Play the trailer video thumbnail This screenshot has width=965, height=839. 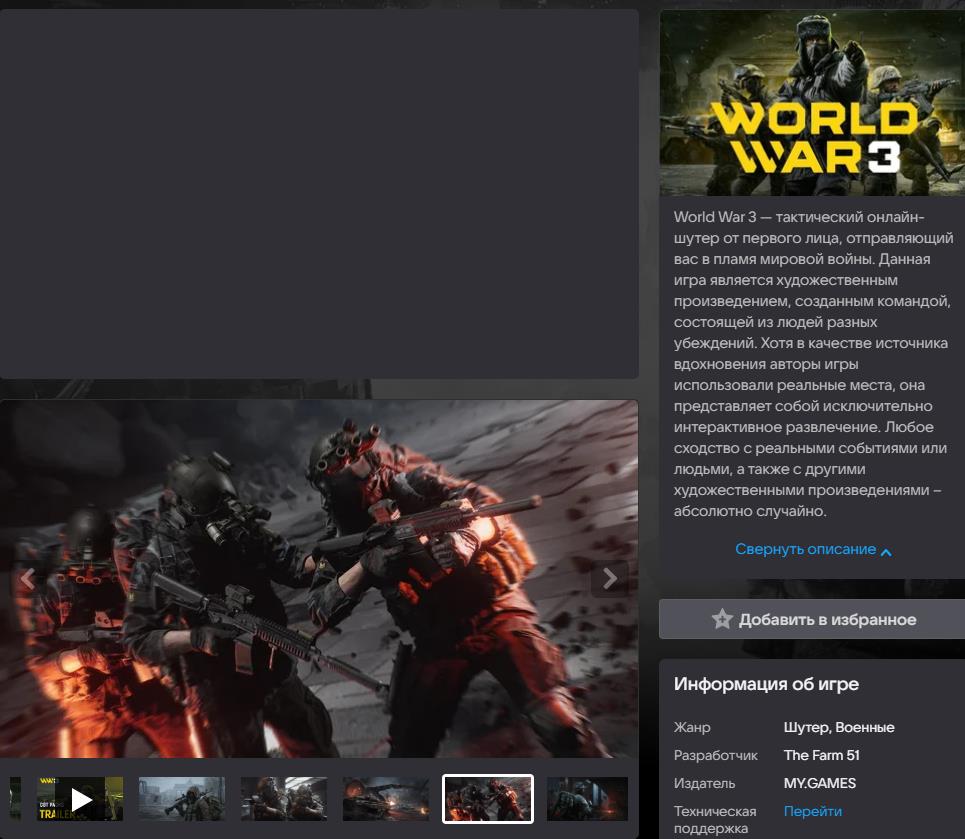pyautogui.click(x=81, y=799)
